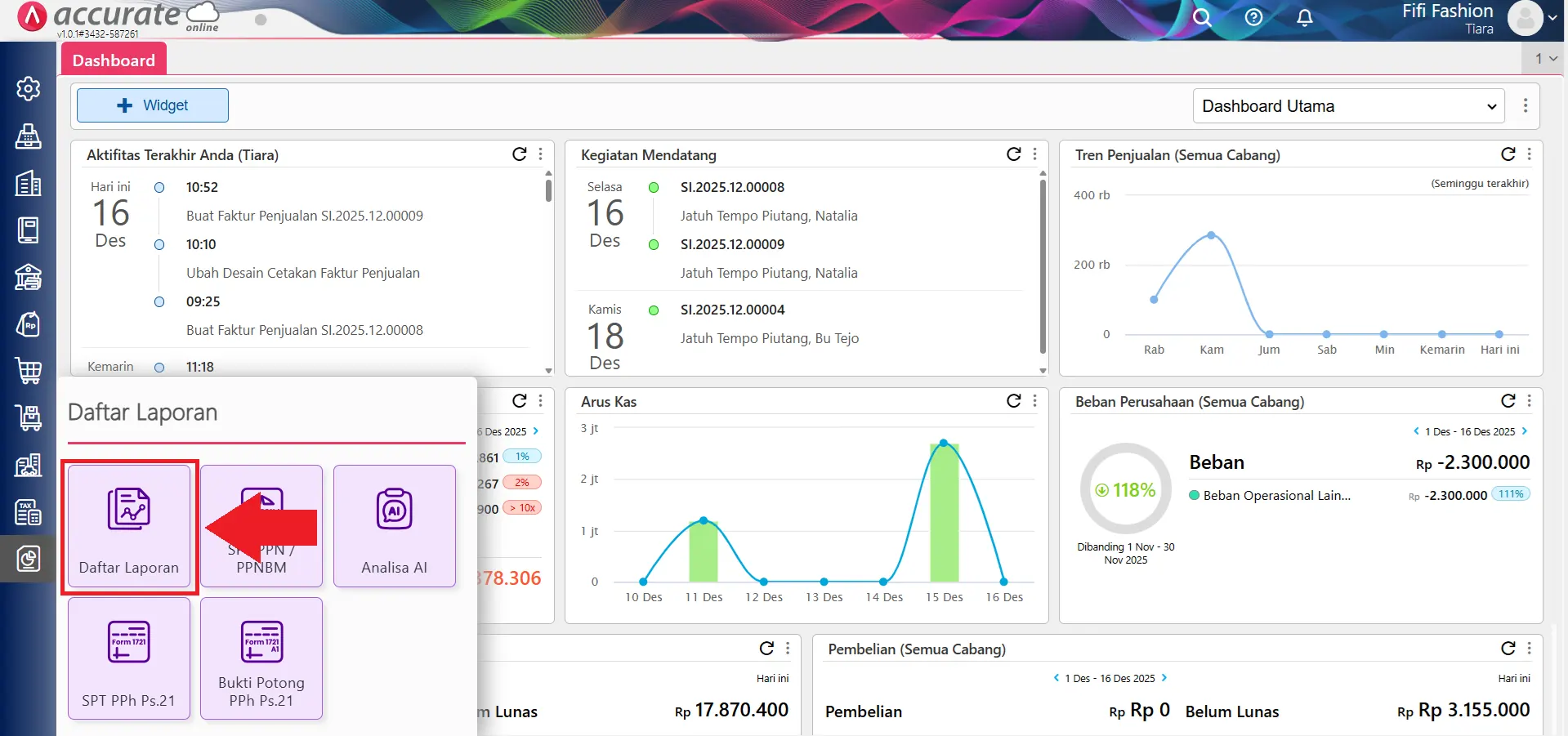Open Bukti Potong PPh Ps.21 tile

tap(261, 658)
